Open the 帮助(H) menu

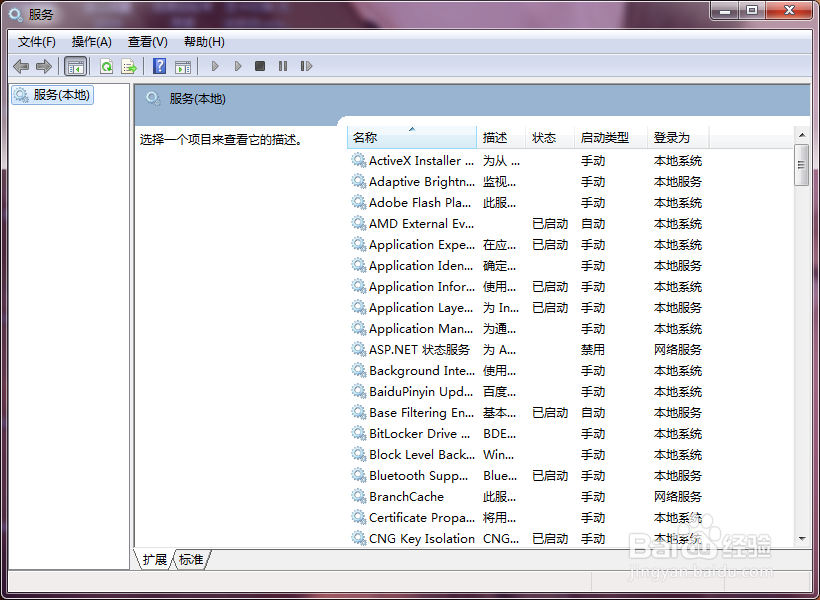coord(204,42)
